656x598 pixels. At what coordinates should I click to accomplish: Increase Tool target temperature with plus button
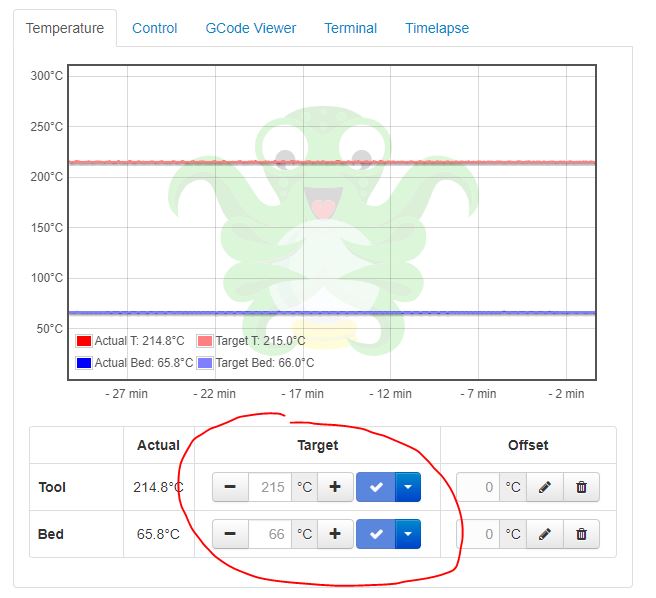[335, 488]
